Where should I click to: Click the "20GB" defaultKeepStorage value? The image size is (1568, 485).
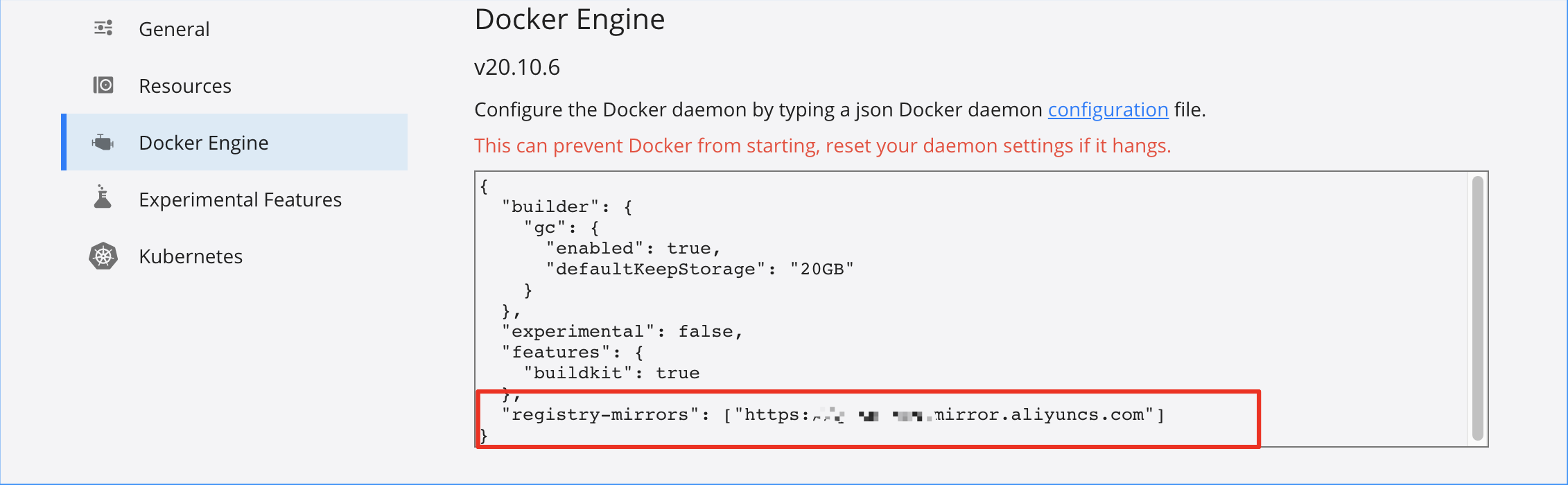[822, 269]
